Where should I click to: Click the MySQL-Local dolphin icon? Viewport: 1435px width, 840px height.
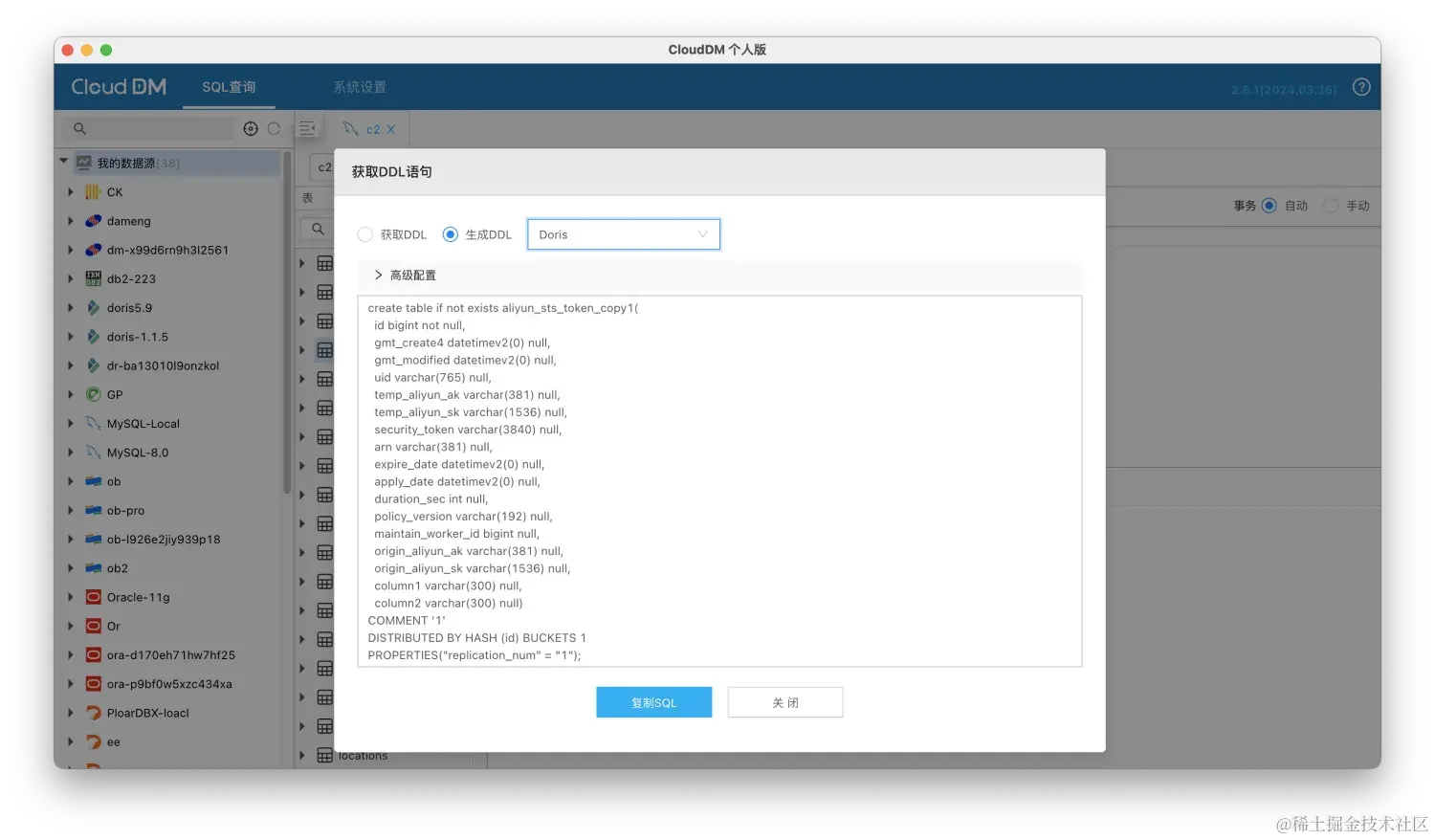[x=93, y=424]
